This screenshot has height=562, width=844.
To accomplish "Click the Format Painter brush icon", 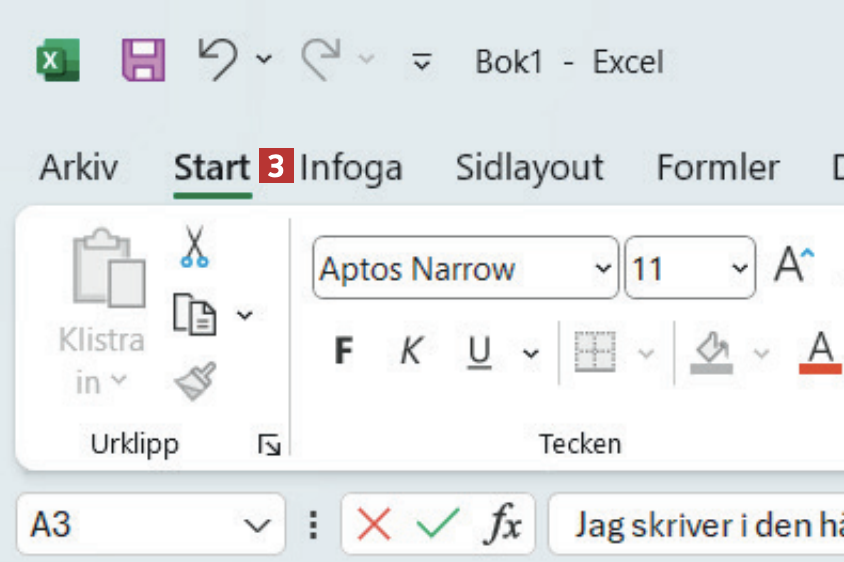I will coord(195,382).
